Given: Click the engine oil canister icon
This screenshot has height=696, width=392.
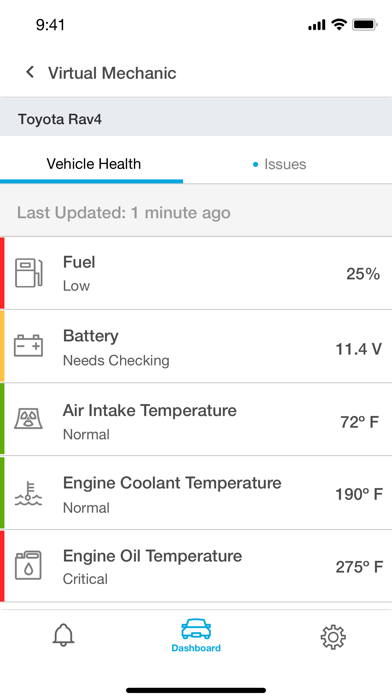Looking at the screenshot, I should pos(28,566).
